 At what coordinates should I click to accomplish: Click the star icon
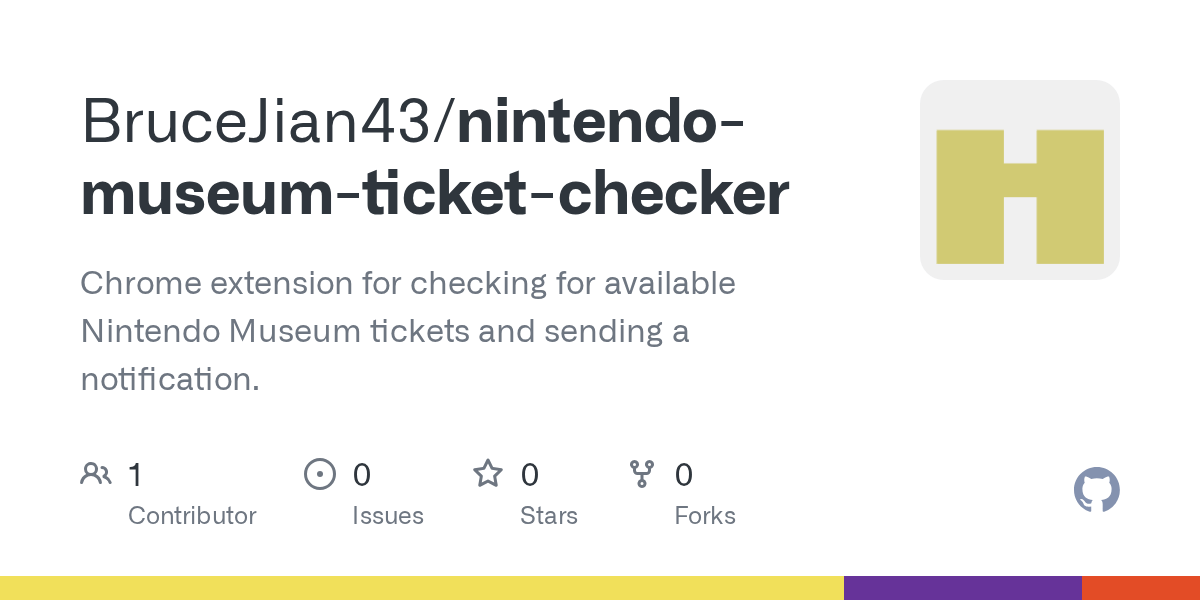(488, 474)
